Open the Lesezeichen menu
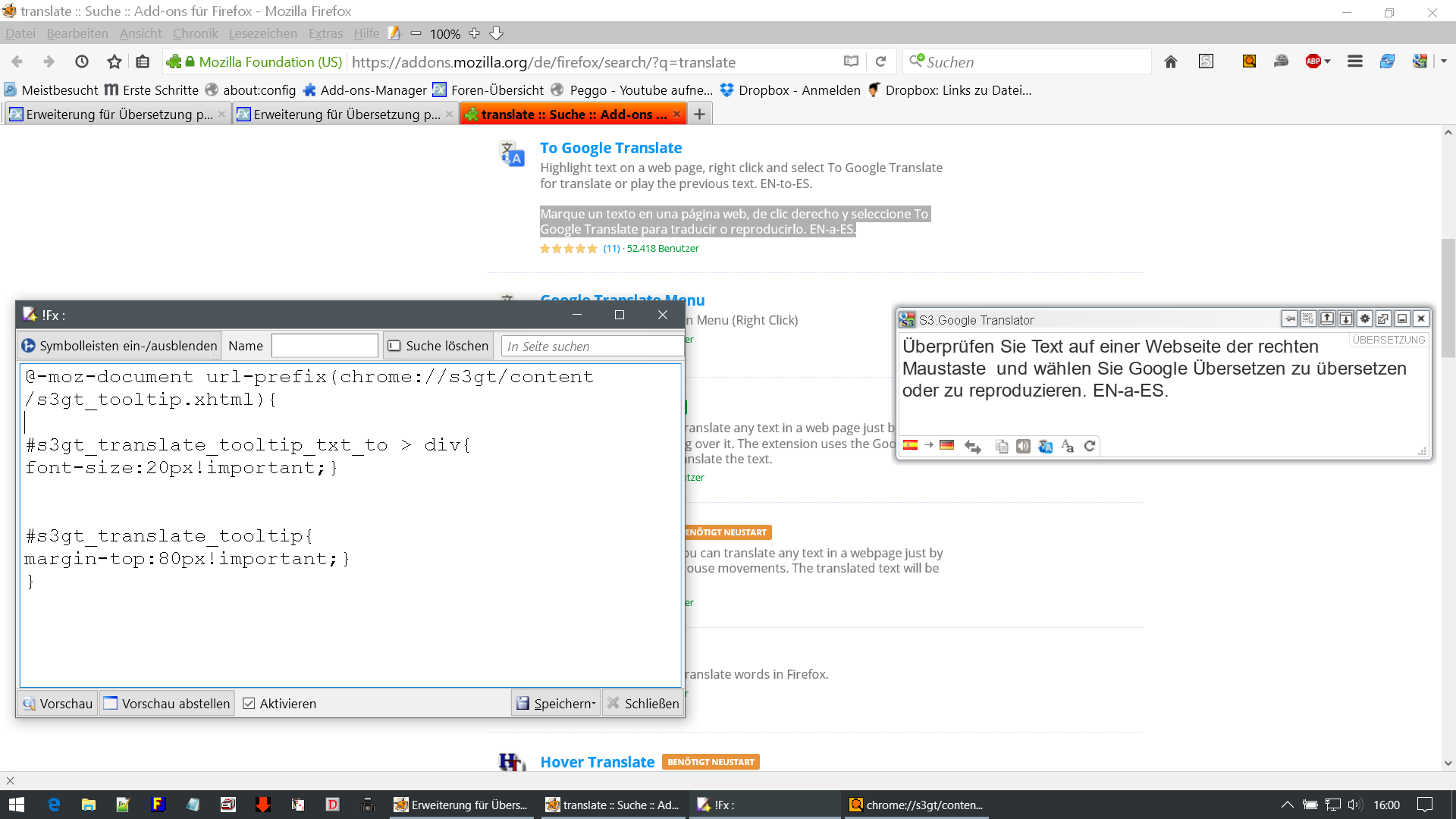 point(262,33)
